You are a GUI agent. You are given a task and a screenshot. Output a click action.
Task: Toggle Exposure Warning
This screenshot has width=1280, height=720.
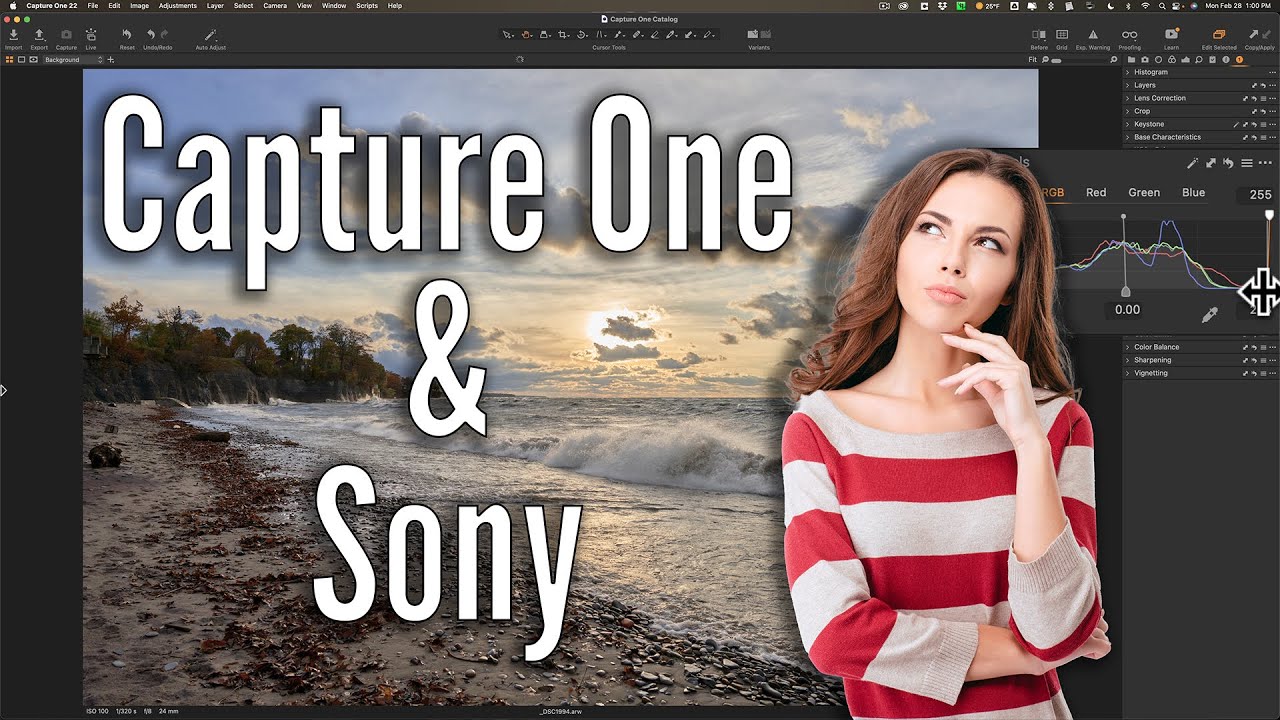click(1092, 35)
